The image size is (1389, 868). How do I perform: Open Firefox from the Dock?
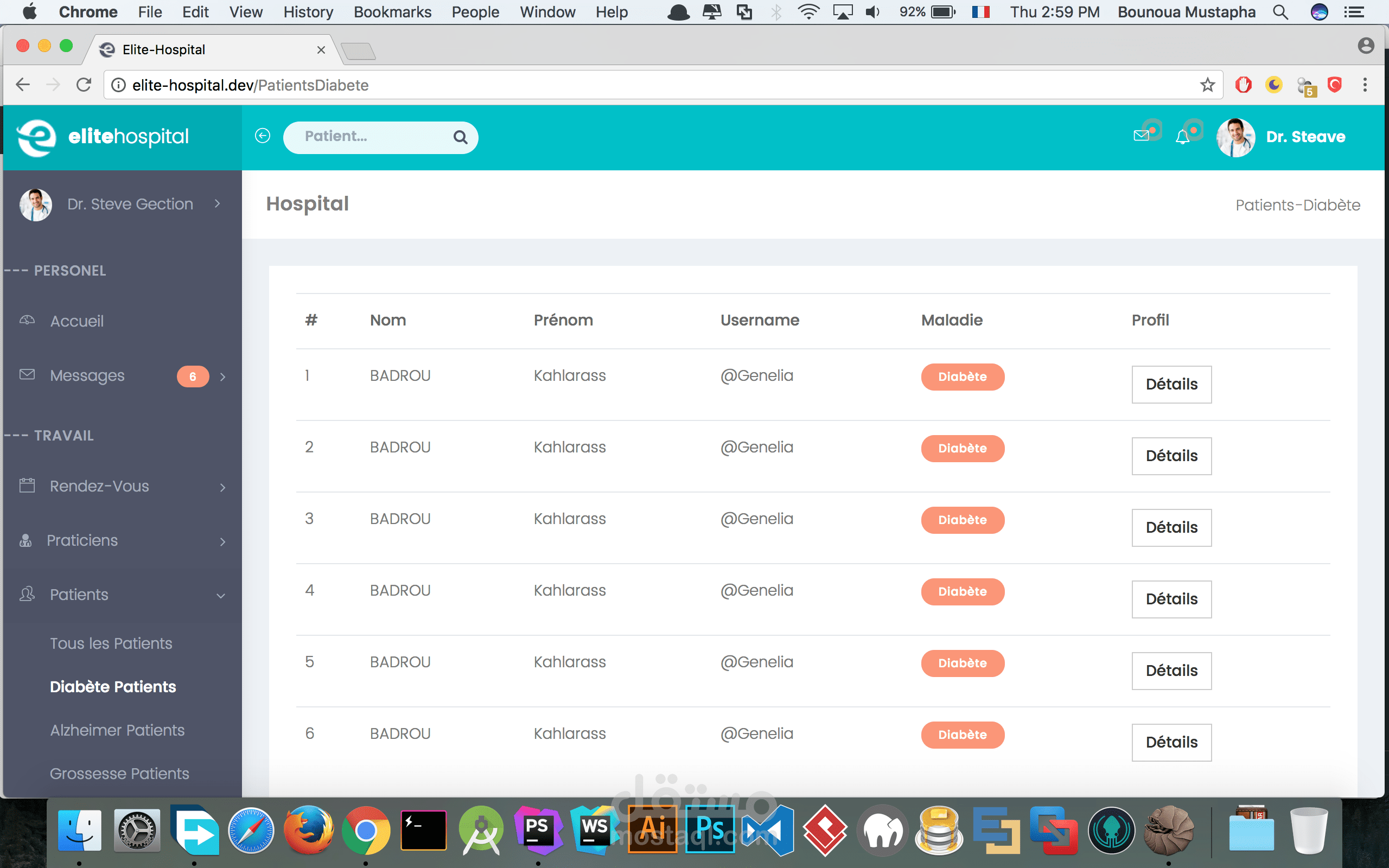tap(308, 830)
